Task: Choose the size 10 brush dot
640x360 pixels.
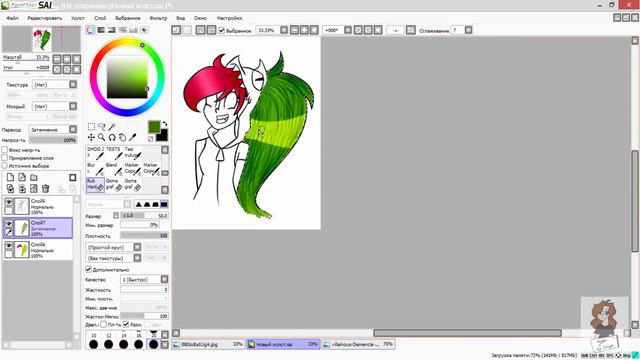Action: click(93, 344)
